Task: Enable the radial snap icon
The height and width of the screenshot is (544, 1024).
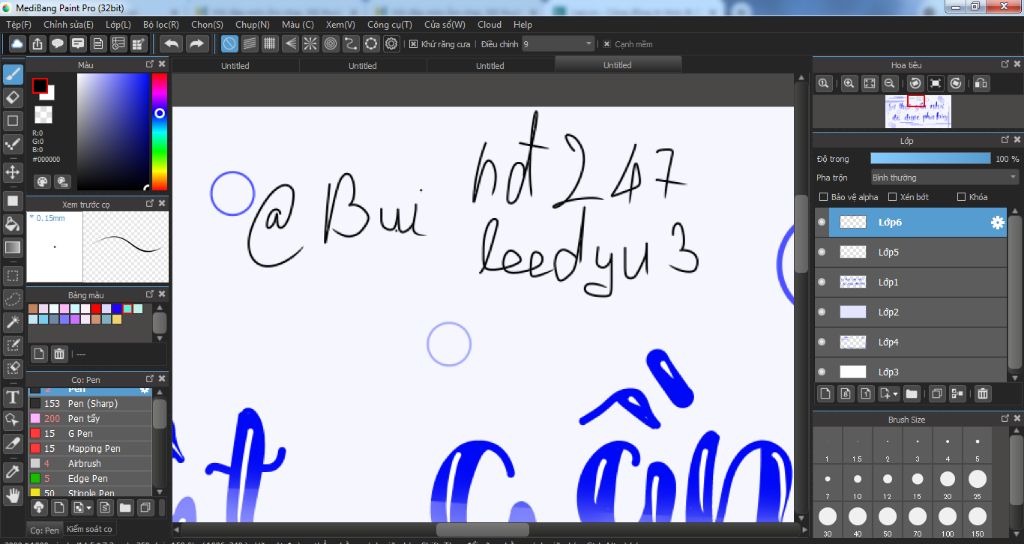Action: tap(310, 44)
